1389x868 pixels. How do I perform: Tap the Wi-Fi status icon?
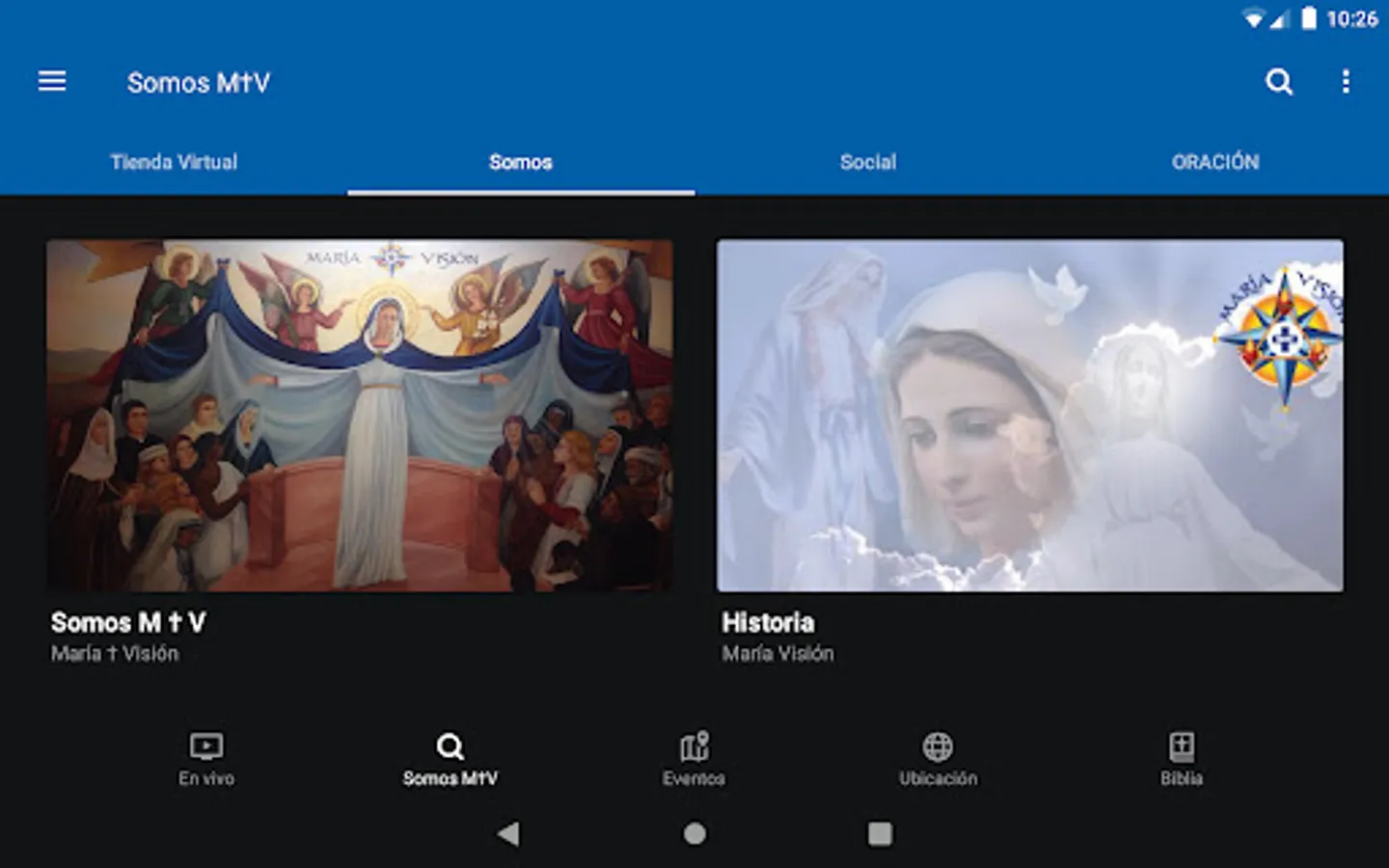tap(1254, 19)
